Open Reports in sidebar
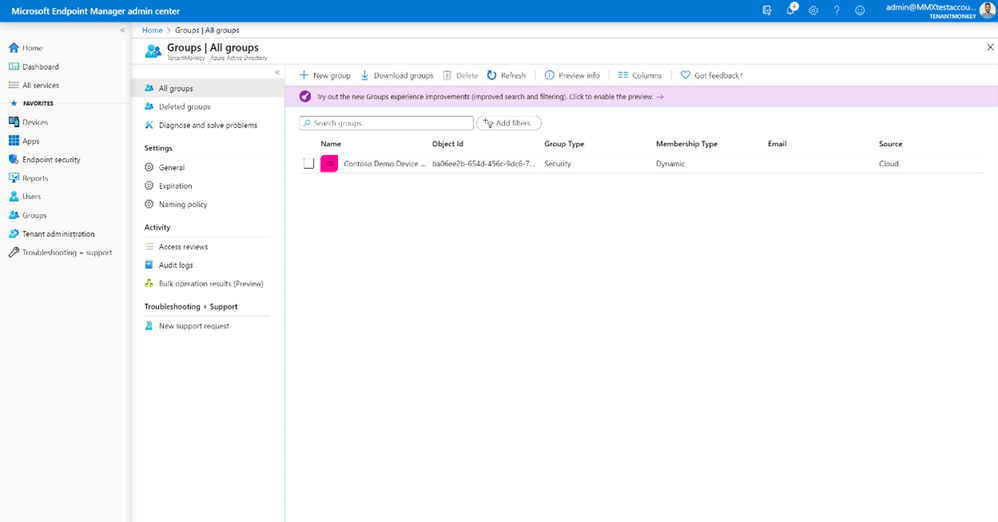The image size is (998, 522). [x=28, y=178]
